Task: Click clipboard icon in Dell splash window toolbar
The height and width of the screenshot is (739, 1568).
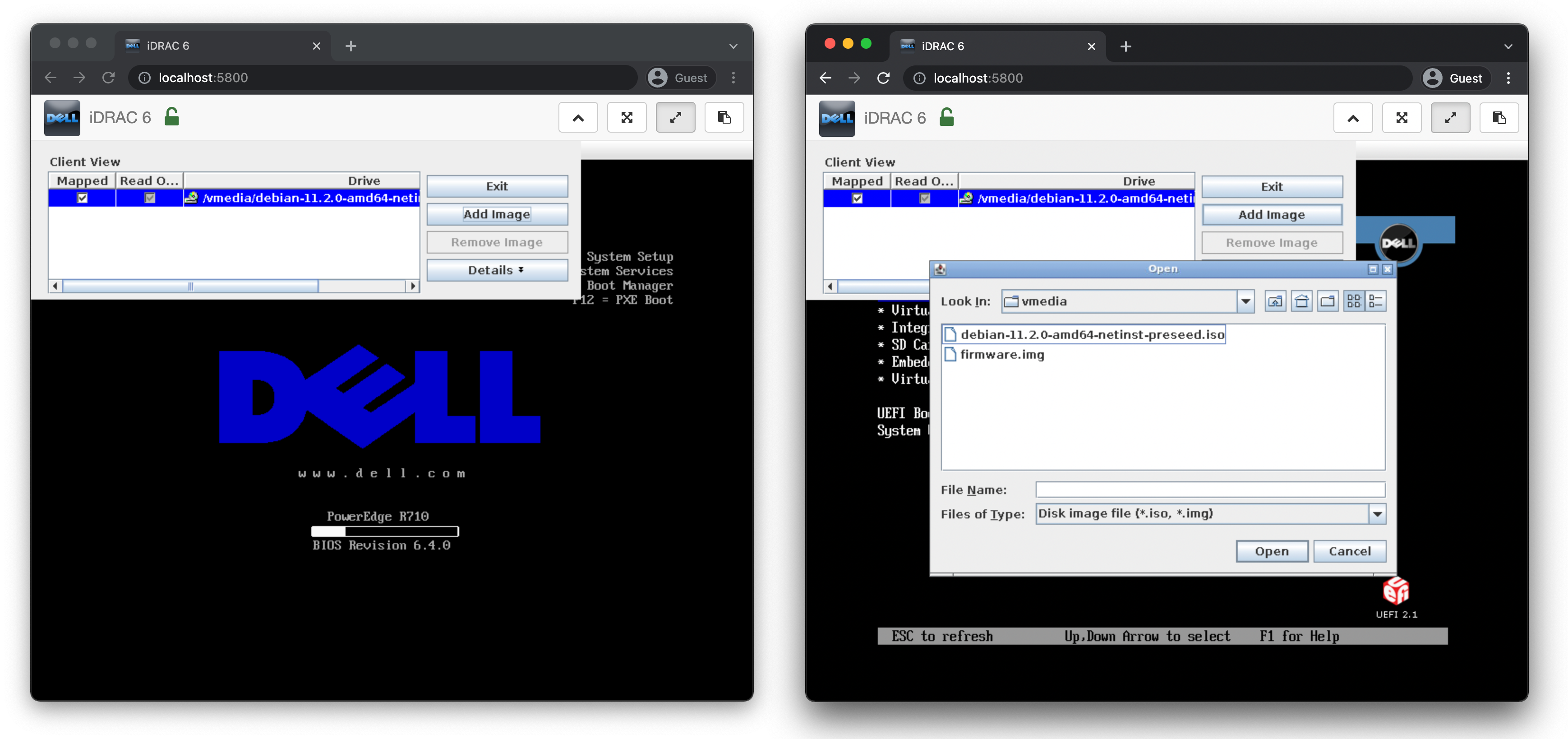Action: [x=724, y=117]
